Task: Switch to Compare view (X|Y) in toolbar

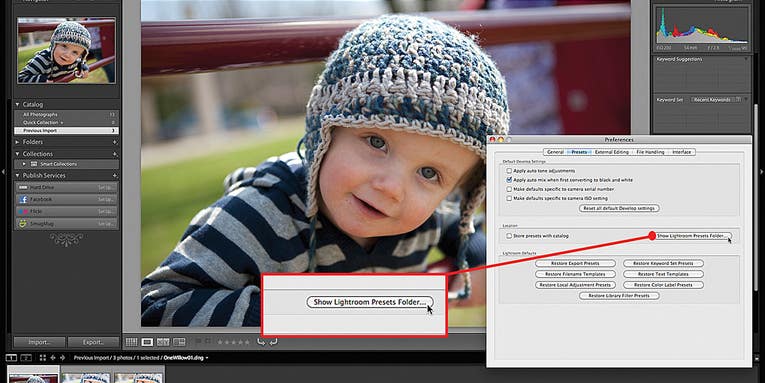Action: point(163,342)
